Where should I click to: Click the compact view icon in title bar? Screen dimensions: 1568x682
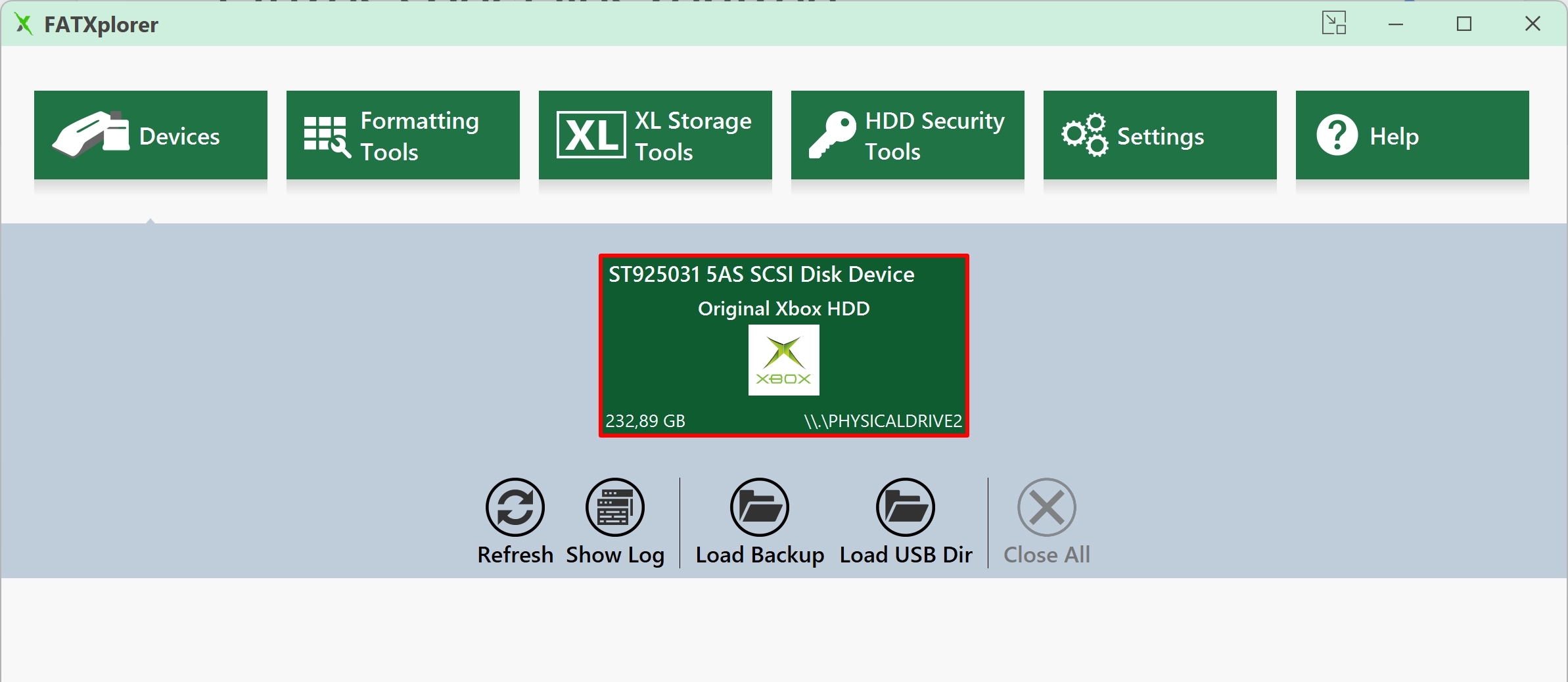(x=1334, y=24)
